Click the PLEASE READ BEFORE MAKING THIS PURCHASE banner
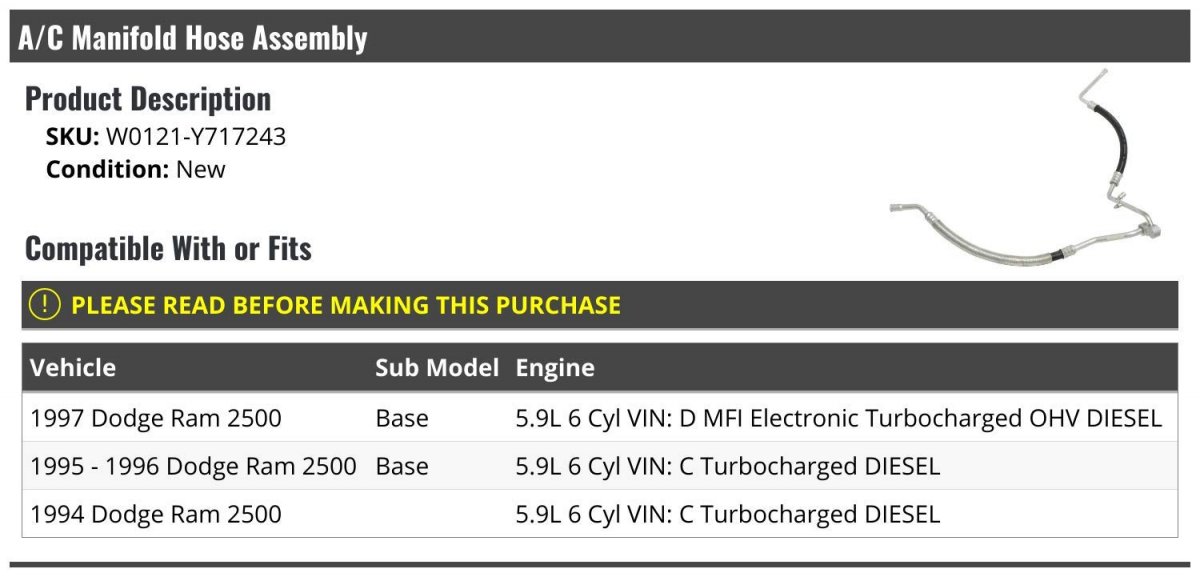Viewport: 1200px width, 577px height. click(600, 305)
